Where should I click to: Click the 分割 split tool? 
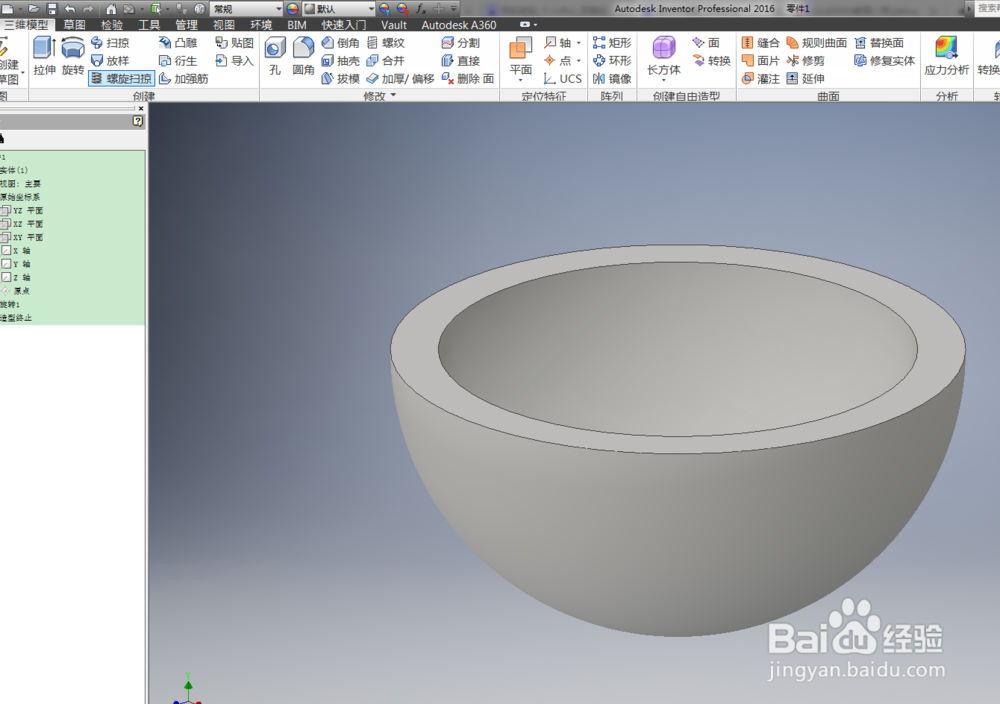[460, 43]
